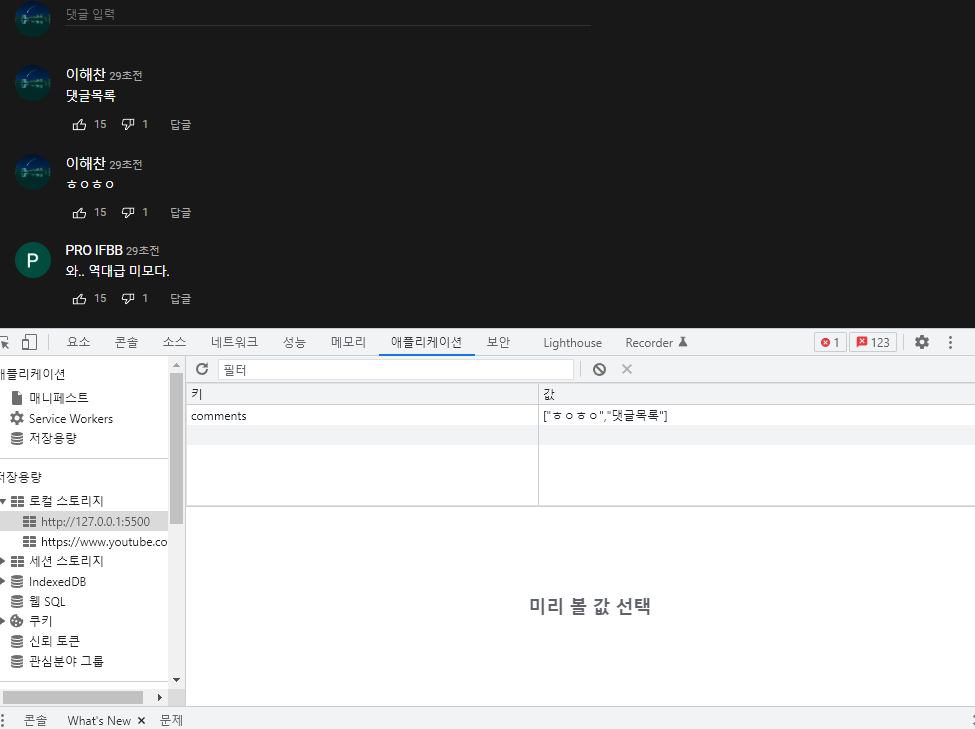Like the 댓글목록 comment
Screen dimensions: 975x729
click(79, 124)
